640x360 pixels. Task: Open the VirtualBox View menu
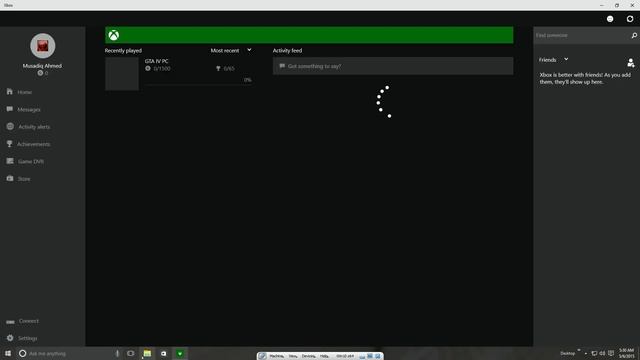point(293,356)
